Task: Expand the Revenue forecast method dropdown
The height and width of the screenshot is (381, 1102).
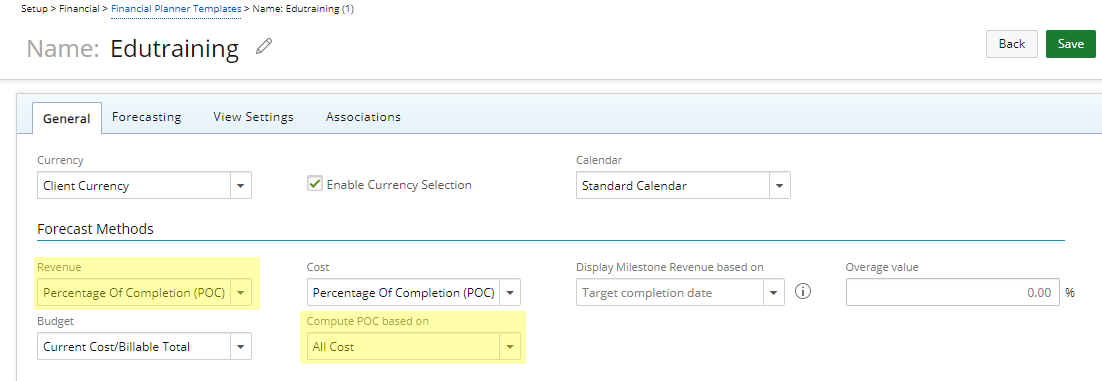Action: (x=241, y=292)
